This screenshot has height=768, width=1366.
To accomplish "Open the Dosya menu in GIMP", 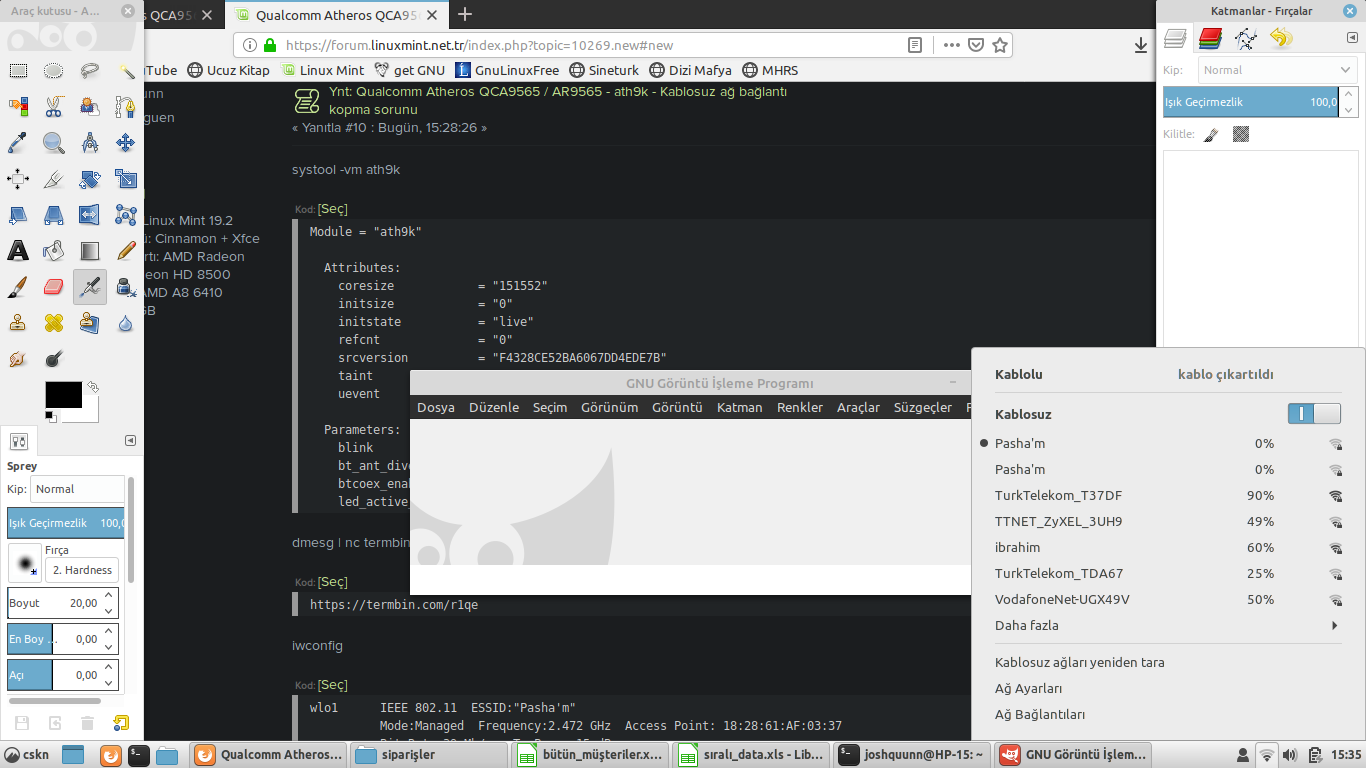I will pos(436,407).
